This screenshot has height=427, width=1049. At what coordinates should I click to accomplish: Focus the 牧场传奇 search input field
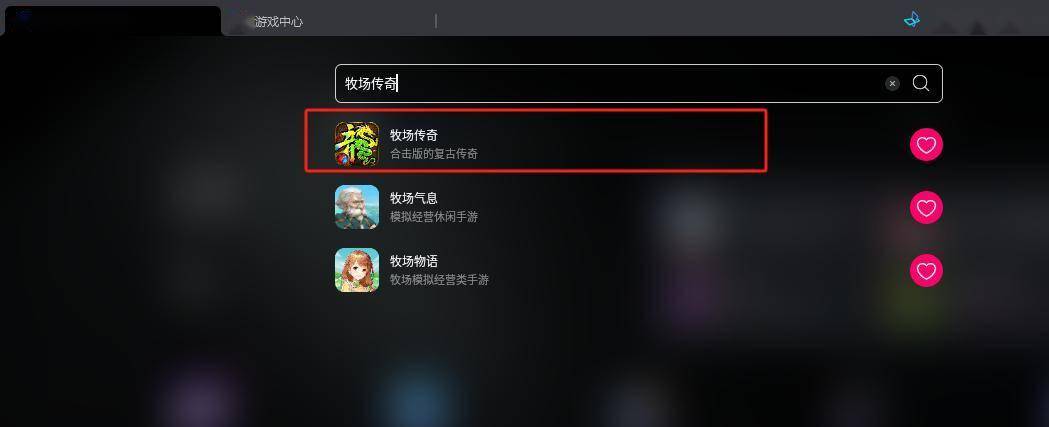pyautogui.click(x=638, y=84)
